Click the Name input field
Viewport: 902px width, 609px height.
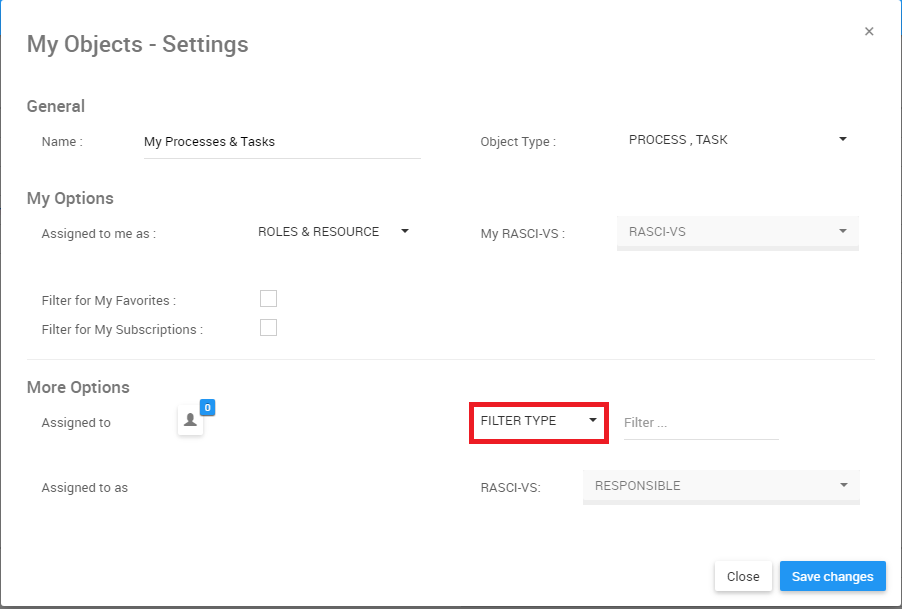[x=281, y=142]
